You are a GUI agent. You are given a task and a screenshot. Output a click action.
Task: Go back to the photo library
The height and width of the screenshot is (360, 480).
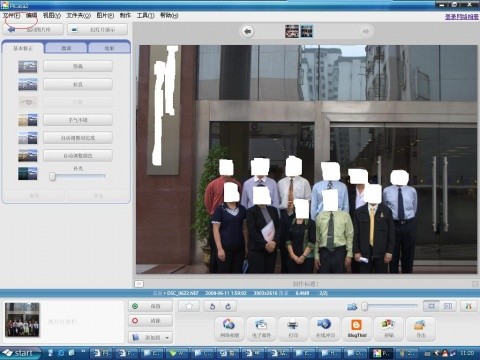pos(33,30)
